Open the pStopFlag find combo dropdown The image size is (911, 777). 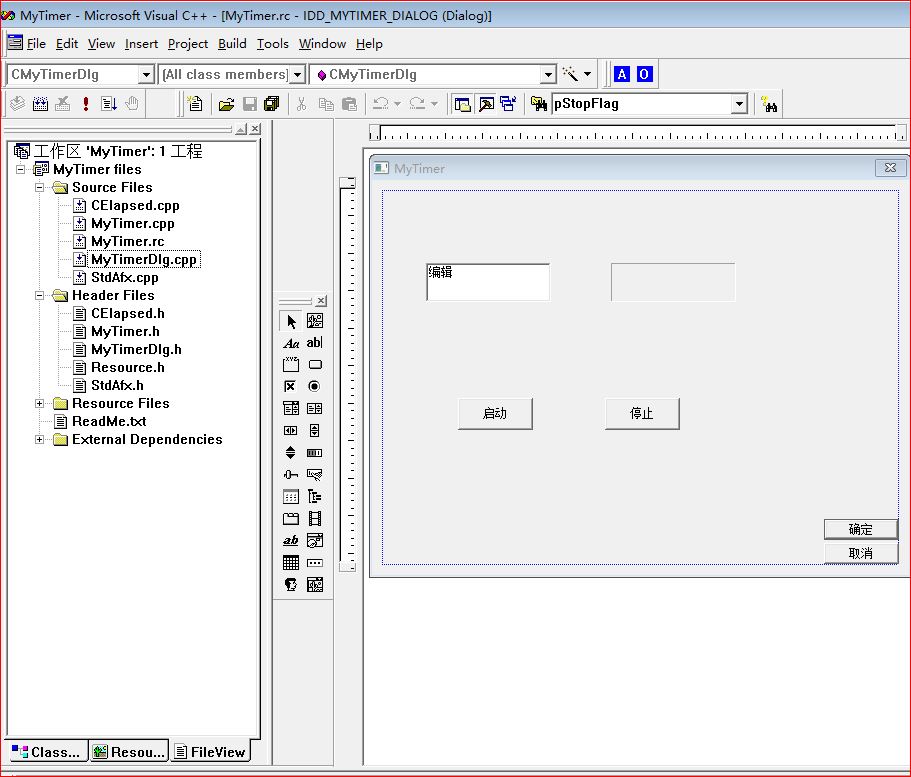739,104
